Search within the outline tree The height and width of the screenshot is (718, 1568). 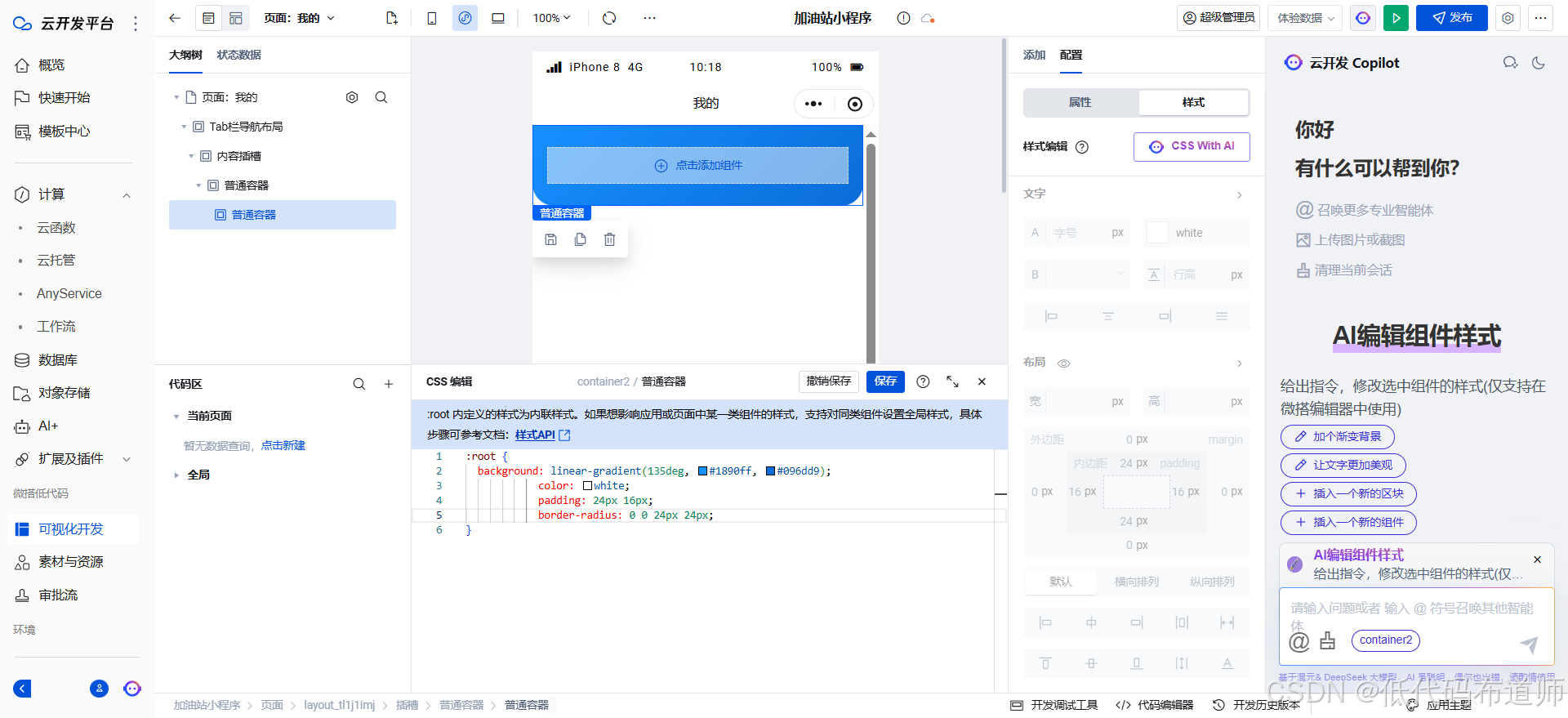click(x=381, y=97)
